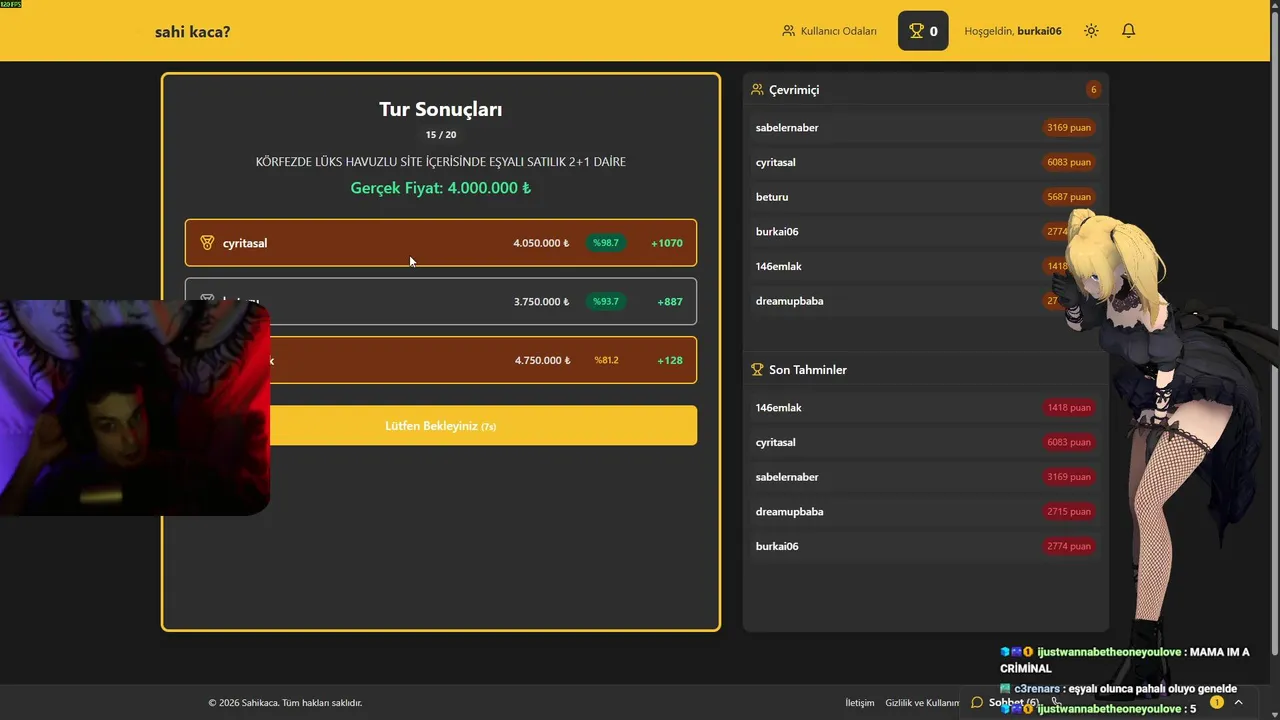Click the +887 points value
Viewport: 1280px width, 720px height.
click(670, 301)
